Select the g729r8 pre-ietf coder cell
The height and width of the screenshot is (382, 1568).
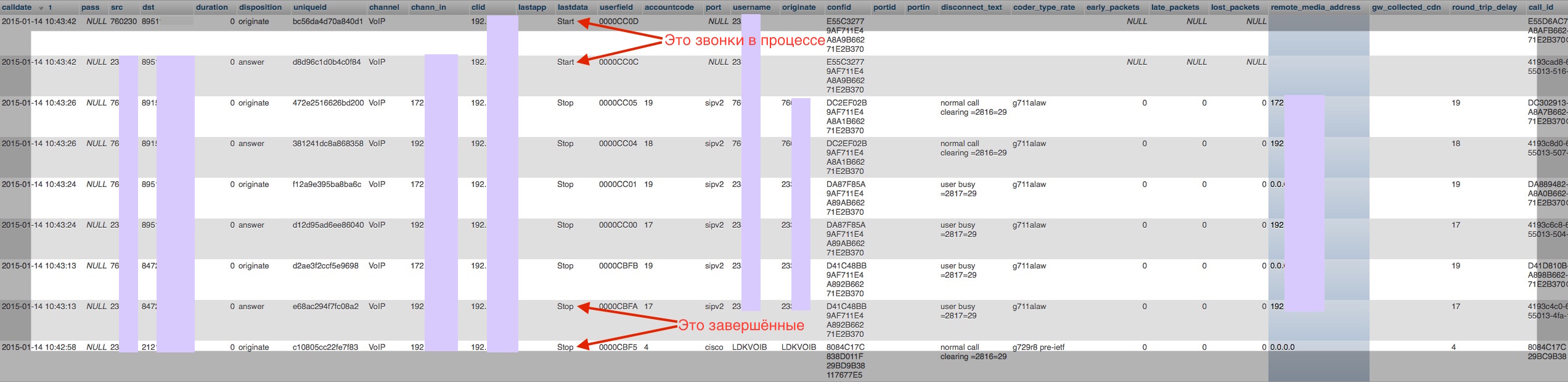click(1038, 347)
